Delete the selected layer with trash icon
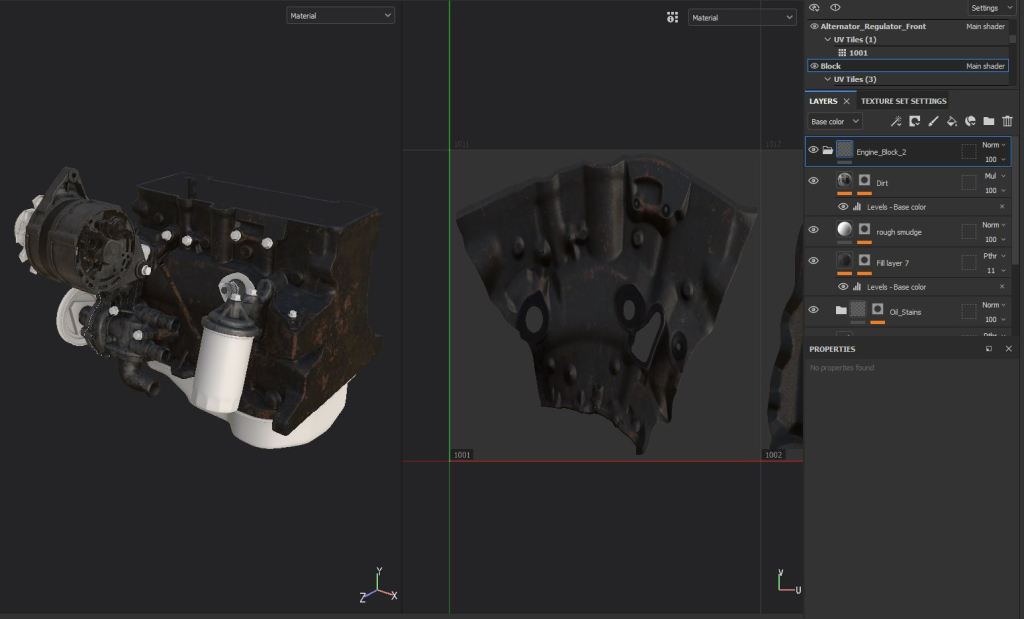 pos(1007,122)
